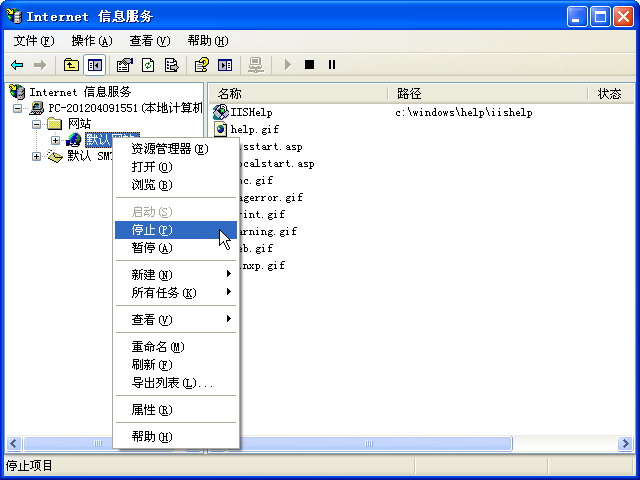The height and width of the screenshot is (480, 640).
Task: Open context menu 查看(V) submenu
Action: click(x=176, y=320)
